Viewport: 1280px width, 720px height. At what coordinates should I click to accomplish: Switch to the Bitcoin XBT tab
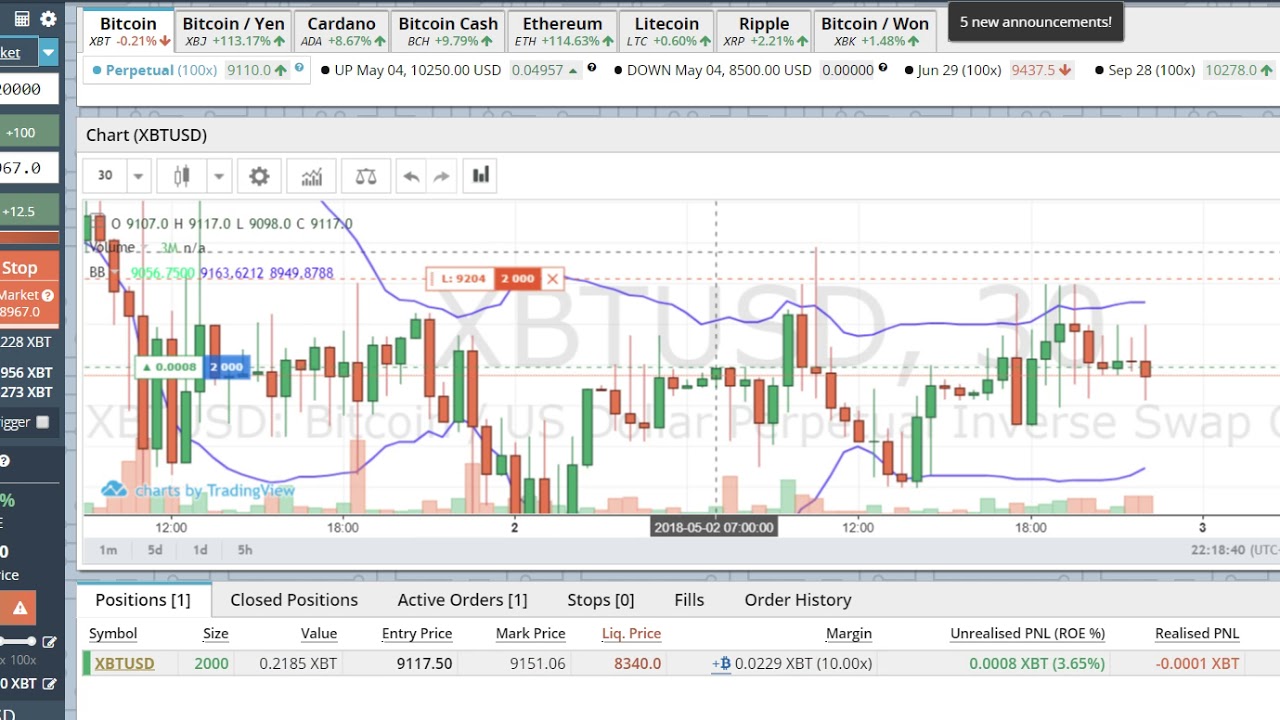point(128,31)
